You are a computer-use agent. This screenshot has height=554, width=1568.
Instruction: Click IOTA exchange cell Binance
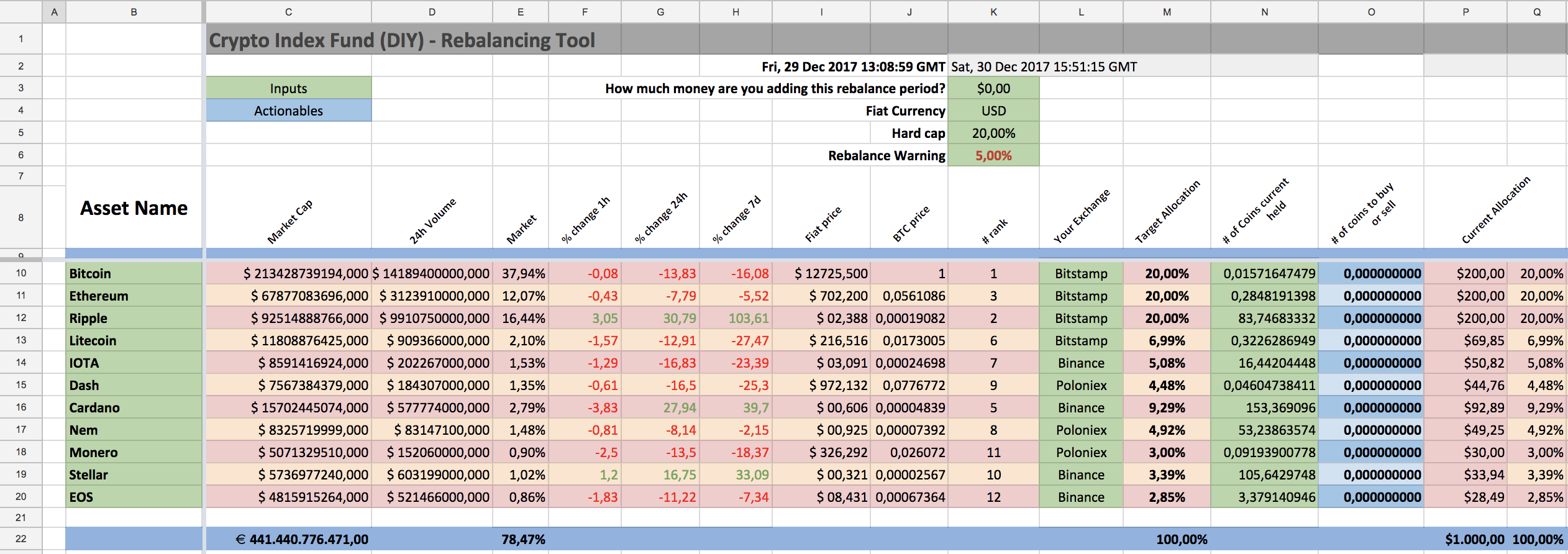tap(1081, 363)
